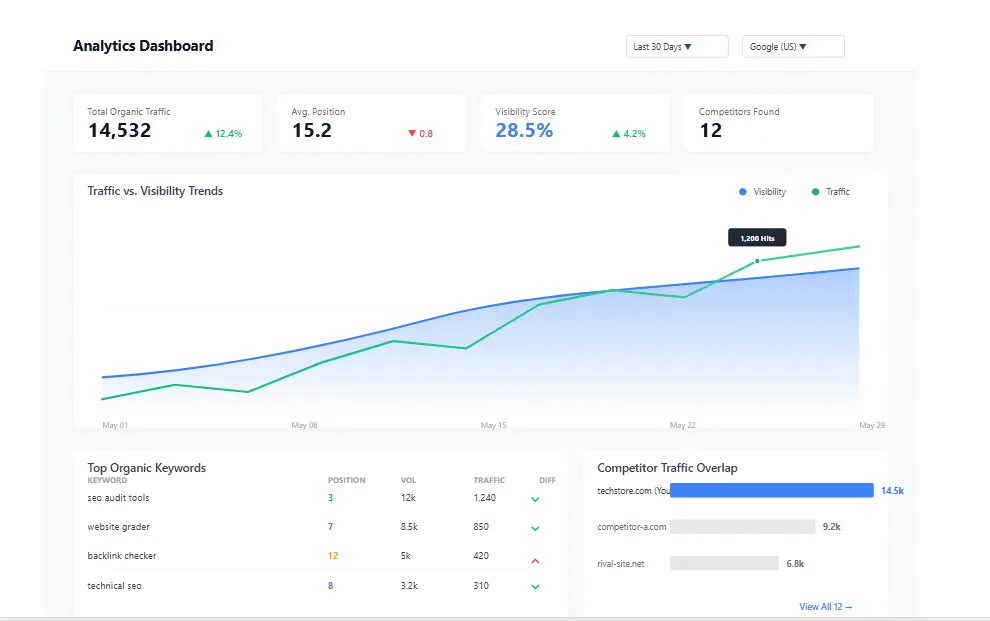Click the 1,200 Hits chart tooltip
Image resolution: width=990 pixels, height=621 pixels.
[757, 238]
